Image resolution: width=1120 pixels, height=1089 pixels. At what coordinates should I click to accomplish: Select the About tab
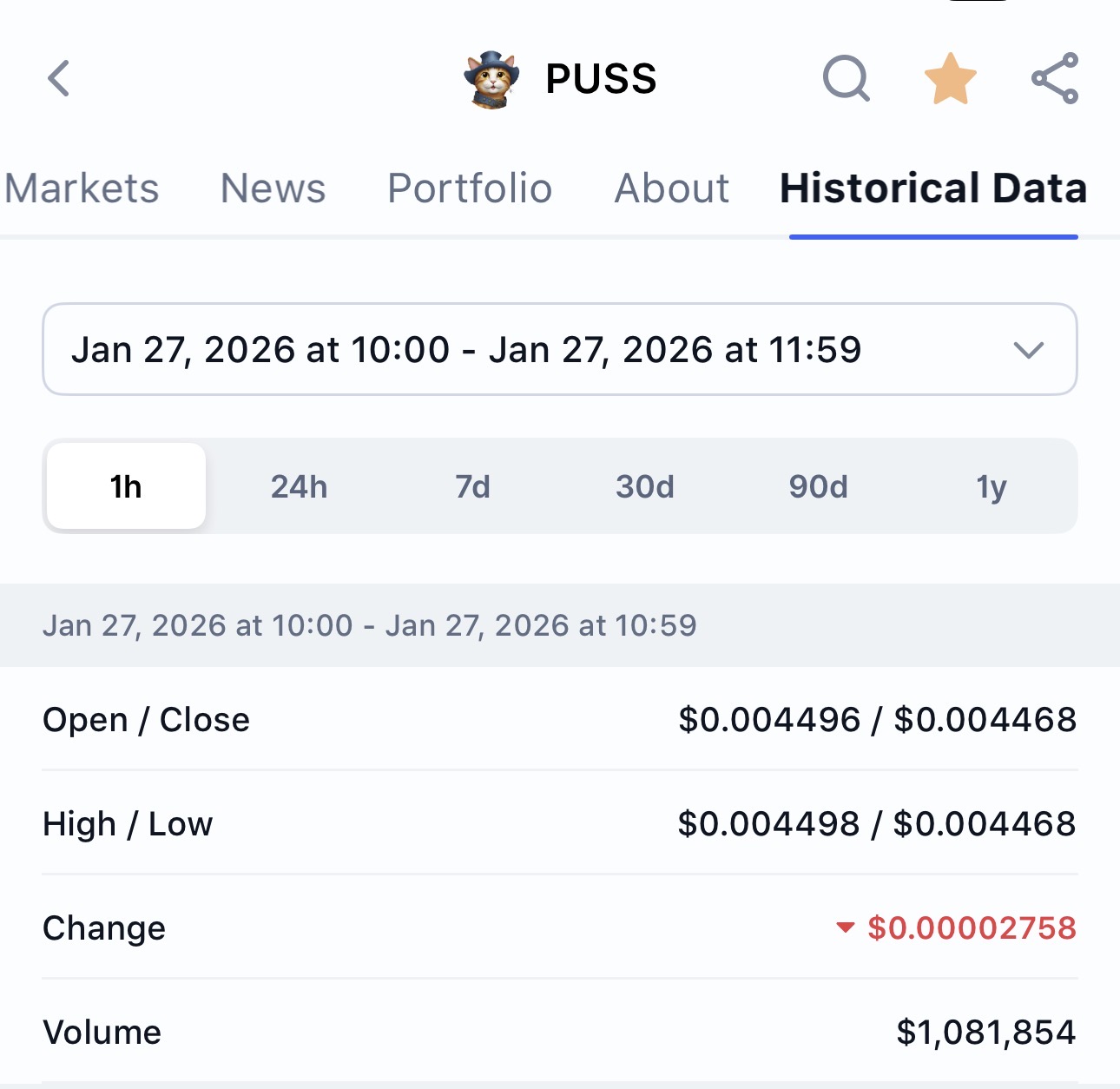pos(672,188)
